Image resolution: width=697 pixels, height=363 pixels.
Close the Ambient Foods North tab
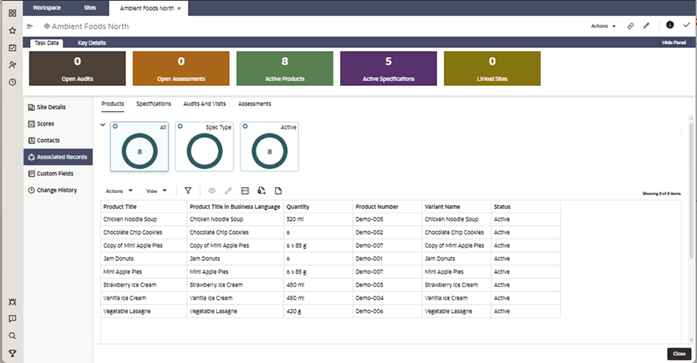[179, 8]
